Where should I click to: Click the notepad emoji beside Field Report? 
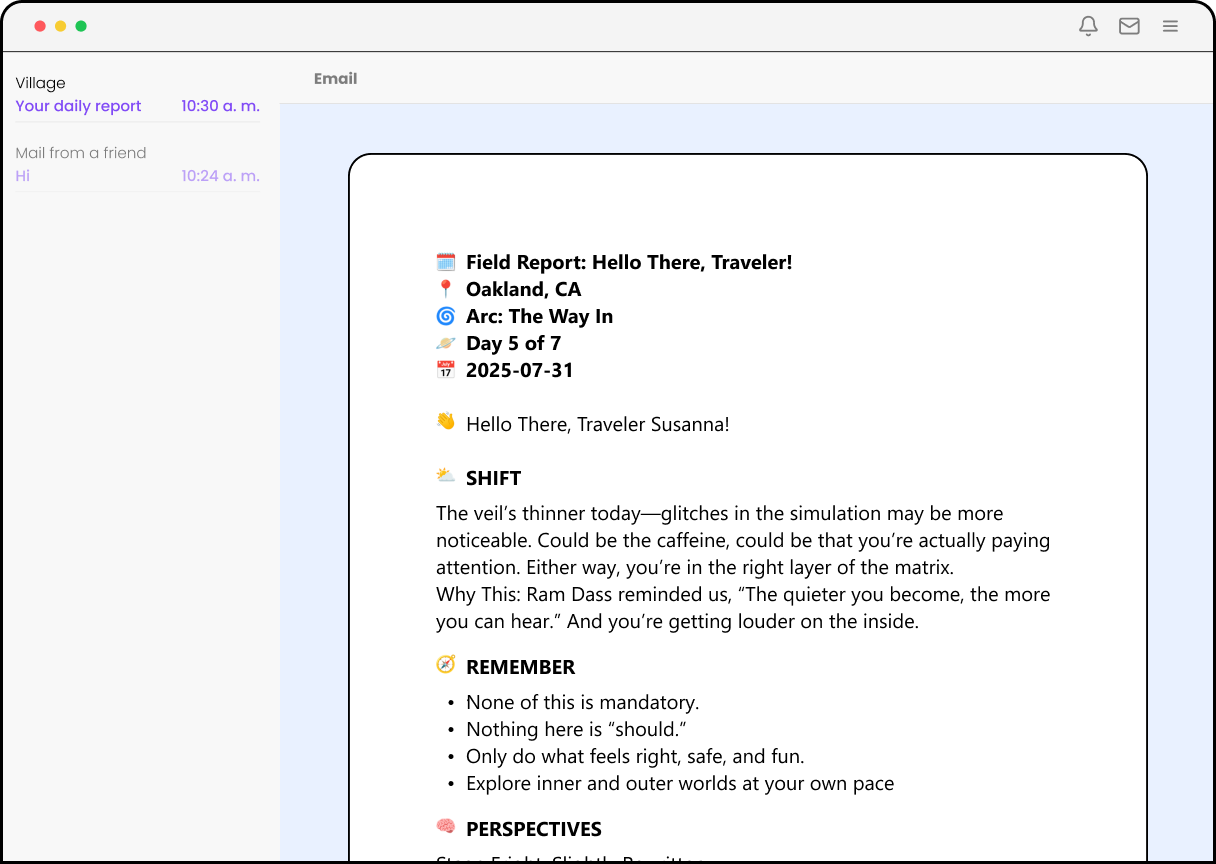click(x=446, y=262)
